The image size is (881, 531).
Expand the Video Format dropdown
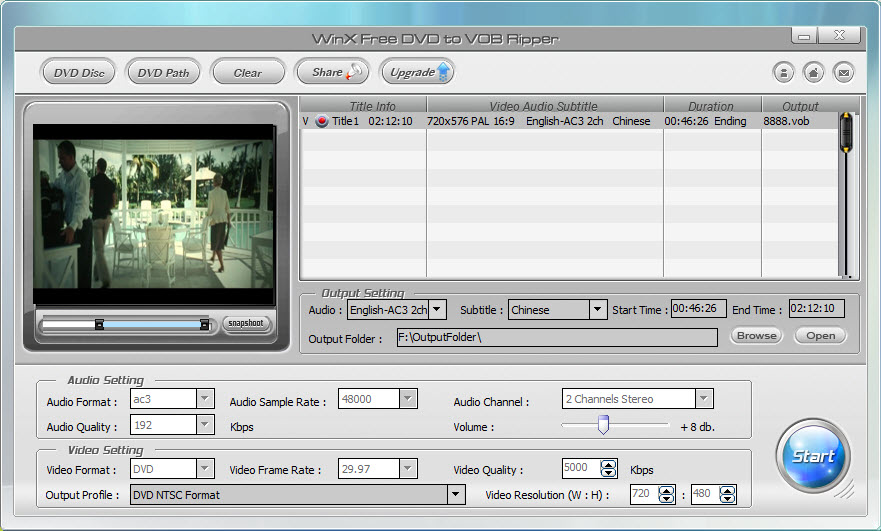point(205,469)
